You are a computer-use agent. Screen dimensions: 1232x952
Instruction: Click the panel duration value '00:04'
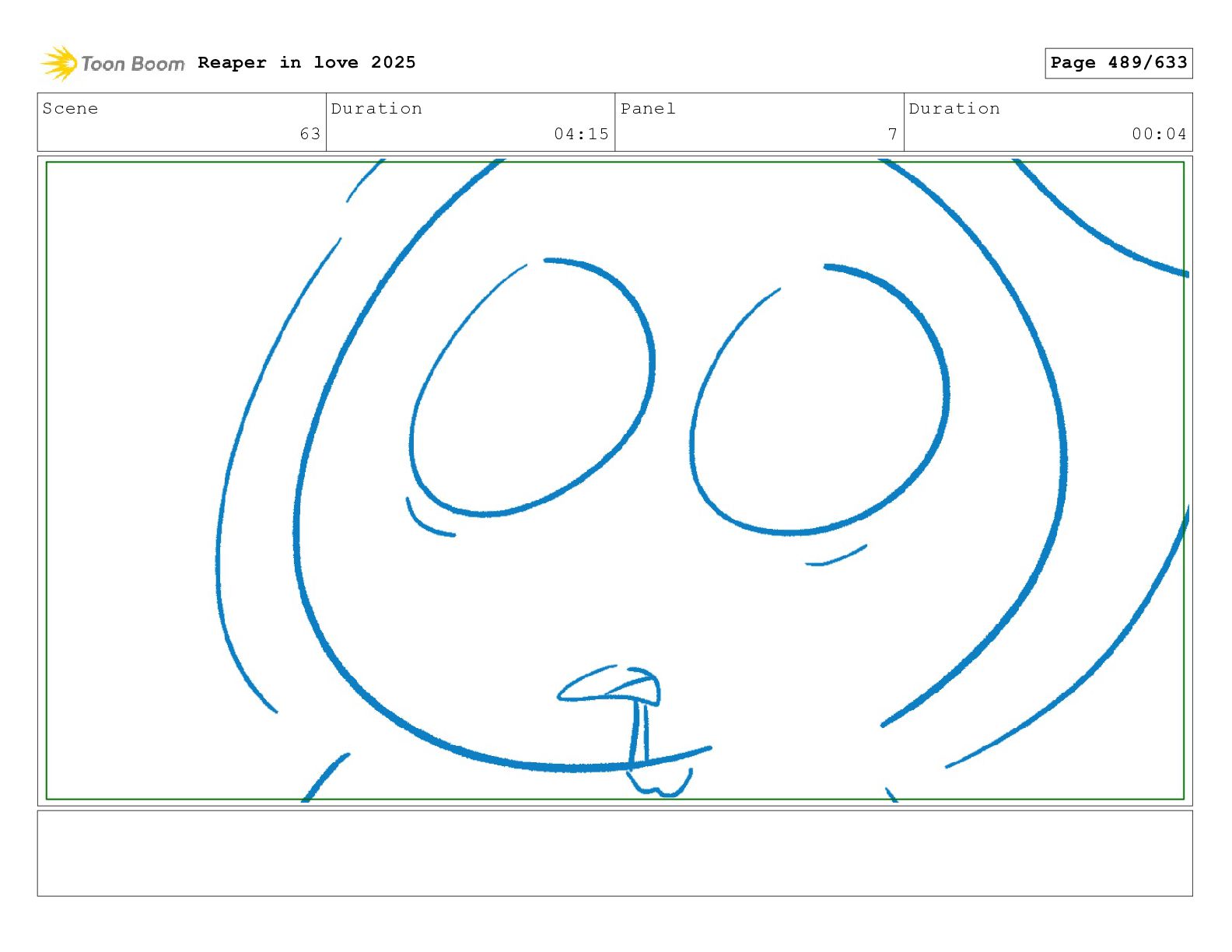[1159, 134]
